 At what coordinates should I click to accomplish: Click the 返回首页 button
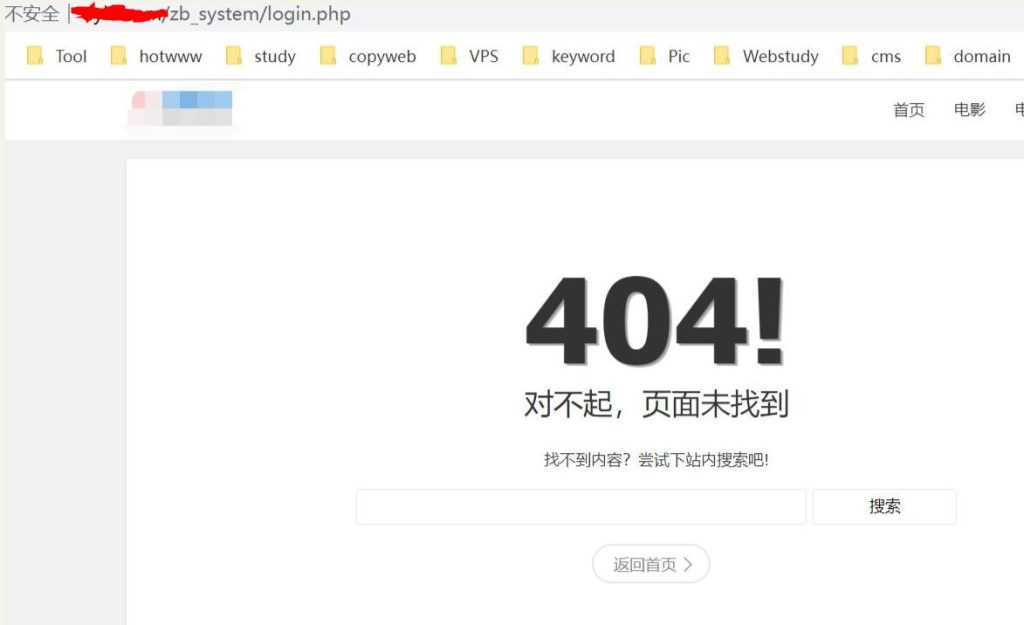click(651, 564)
